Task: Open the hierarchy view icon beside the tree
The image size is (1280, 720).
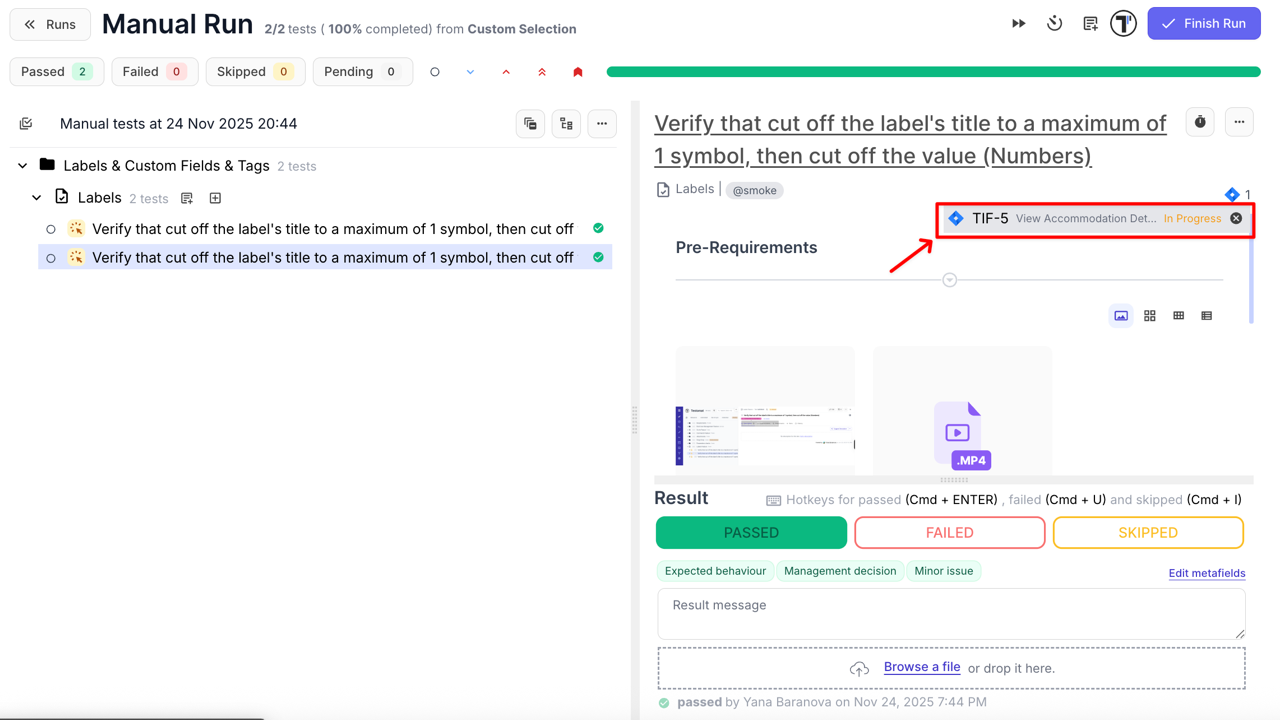Action: pyautogui.click(x=566, y=123)
